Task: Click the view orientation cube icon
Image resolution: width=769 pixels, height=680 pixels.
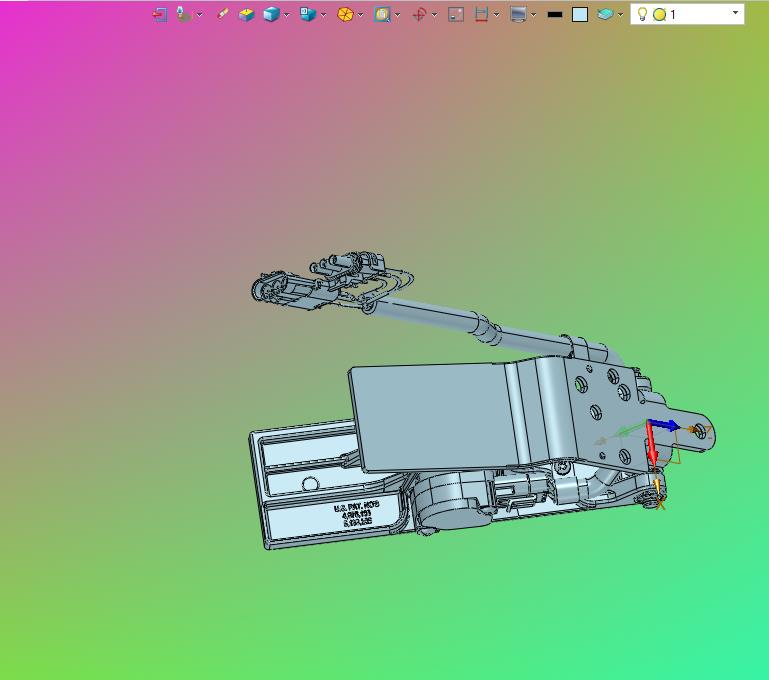Action: [308, 15]
